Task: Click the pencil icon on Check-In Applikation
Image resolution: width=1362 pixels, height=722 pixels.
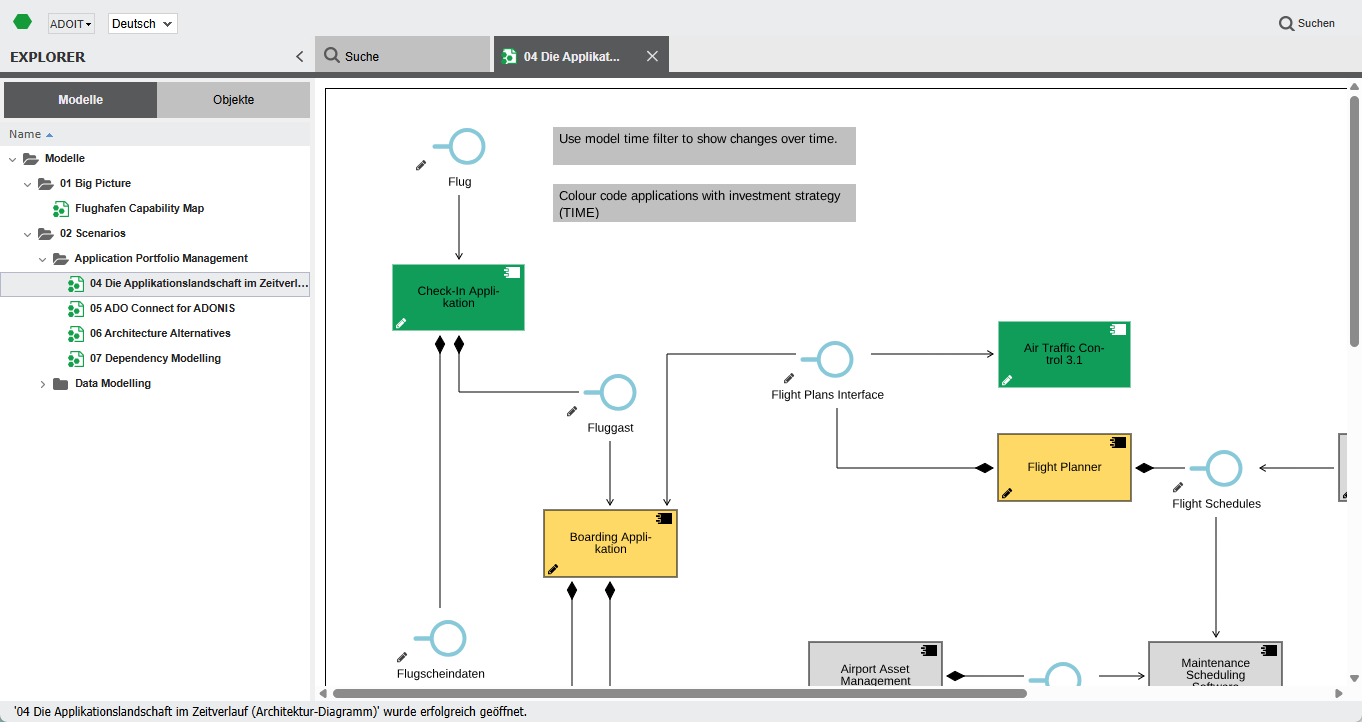Action: (401, 323)
